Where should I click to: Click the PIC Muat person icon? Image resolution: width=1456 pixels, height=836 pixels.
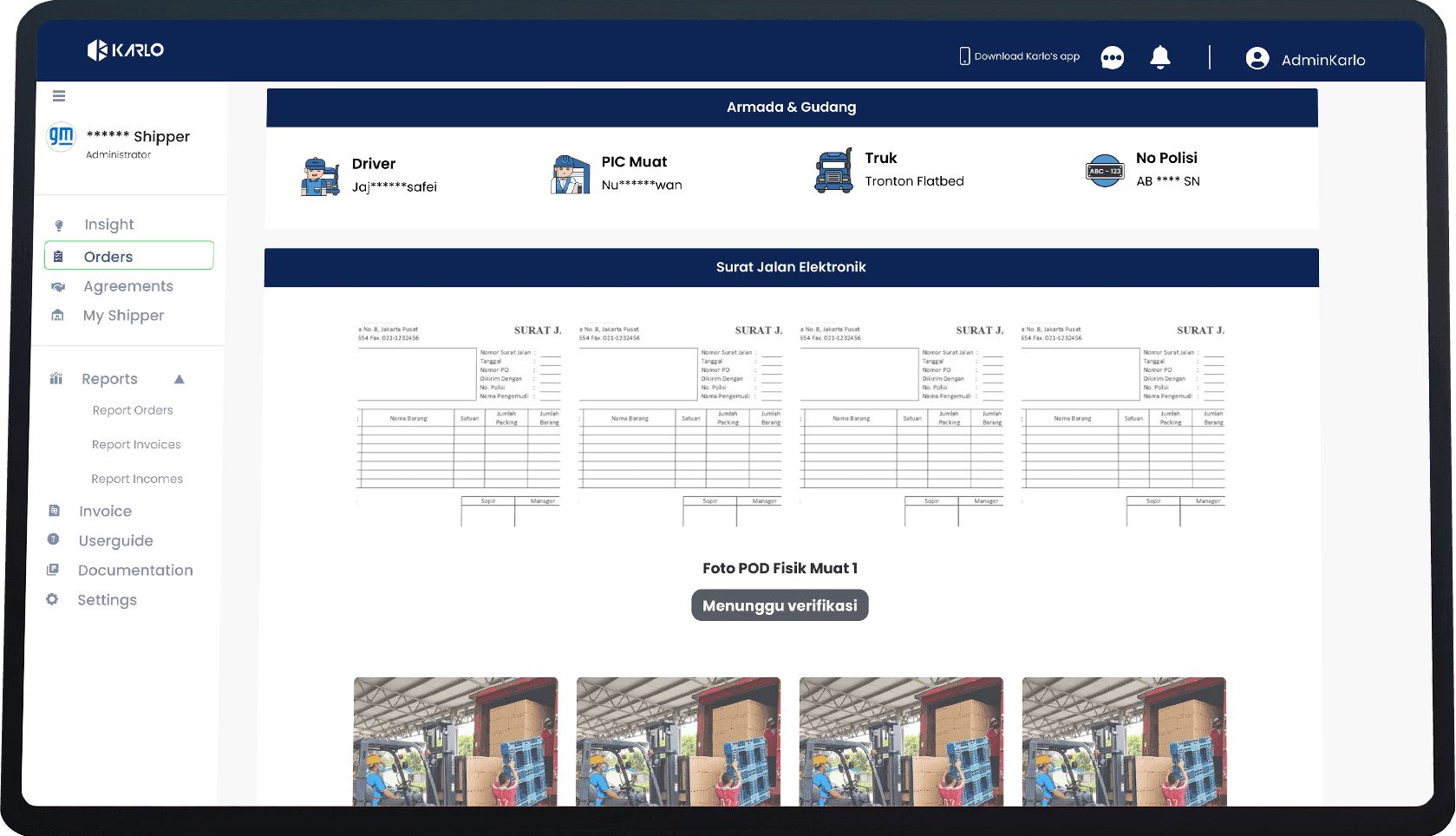click(571, 174)
